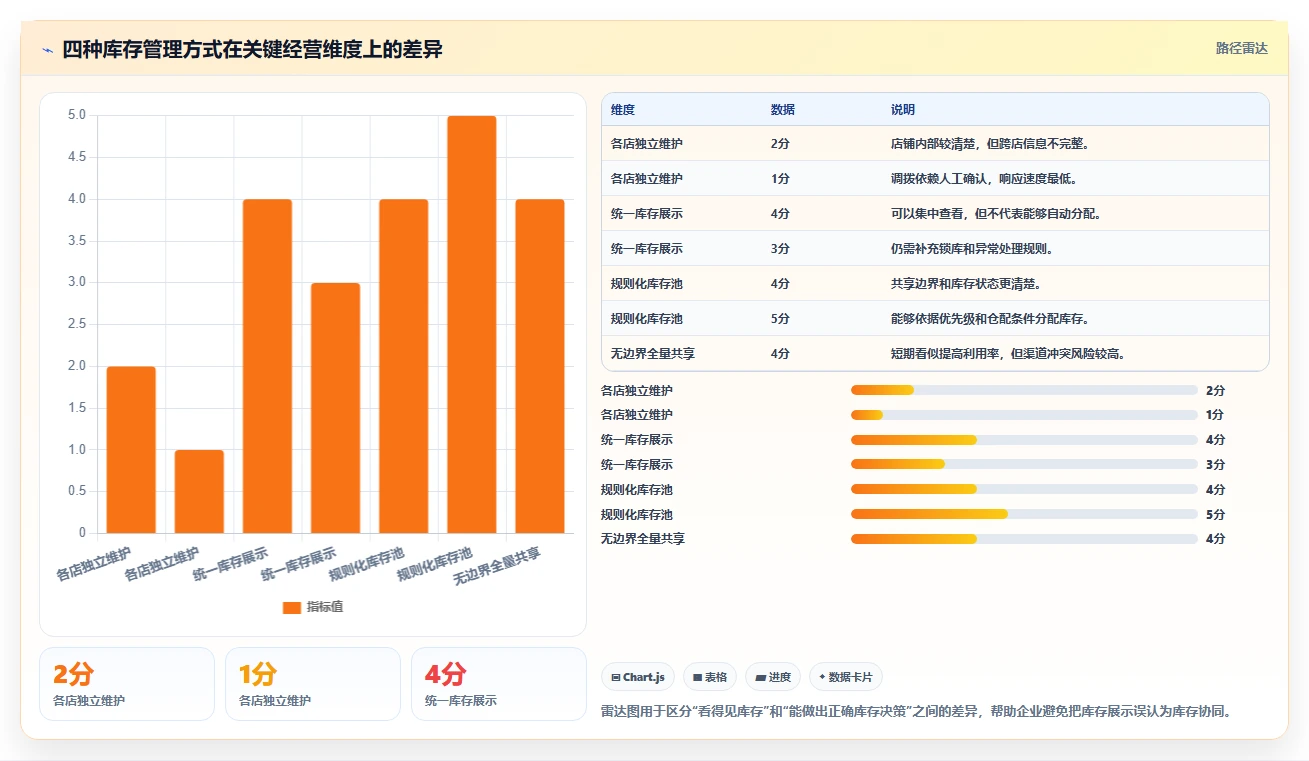Toggle the 指标值 legend label
This screenshot has width=1309, height=761.
[x=325, y=607]
